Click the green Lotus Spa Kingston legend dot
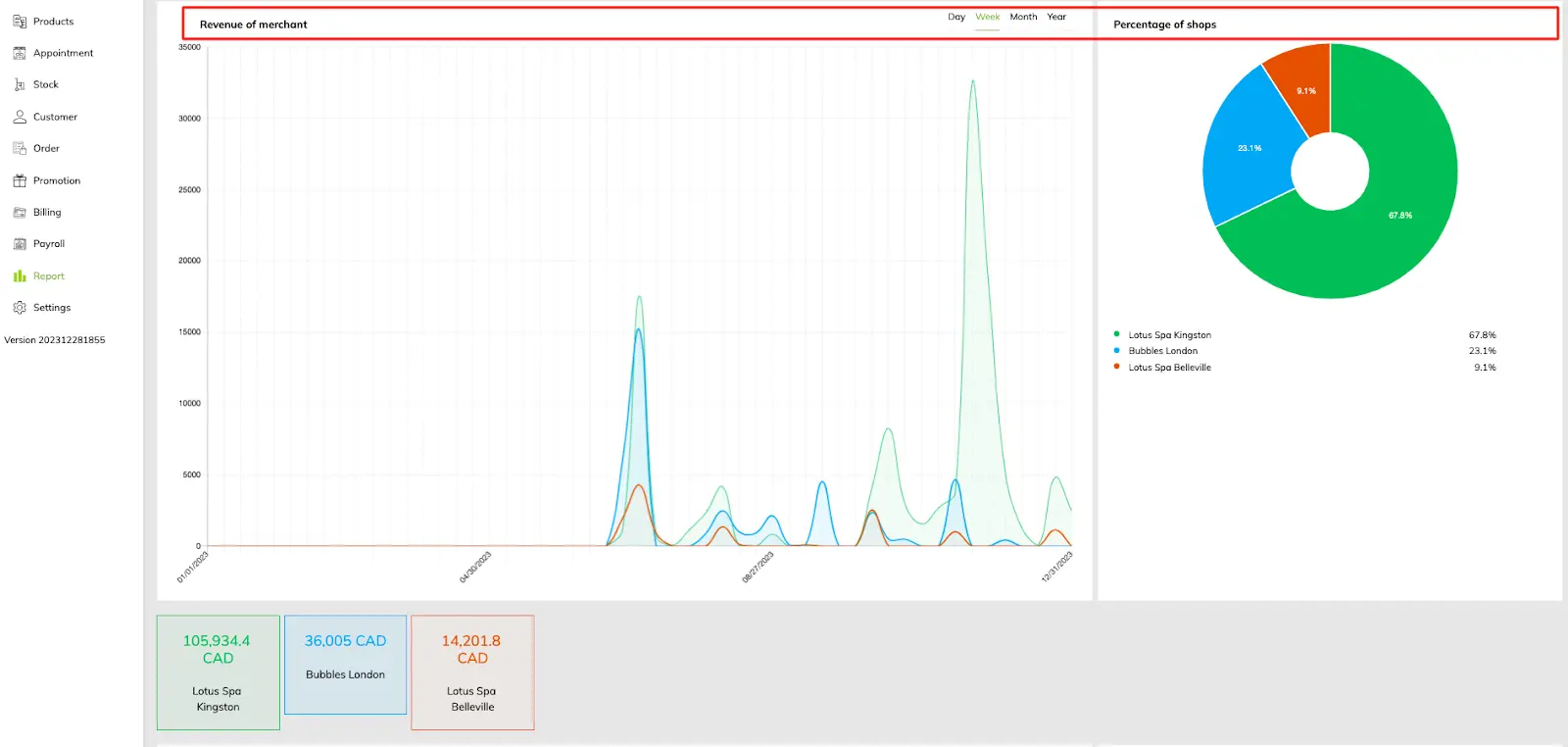Screen dimensions: 1568x747 coord(1116,334)
